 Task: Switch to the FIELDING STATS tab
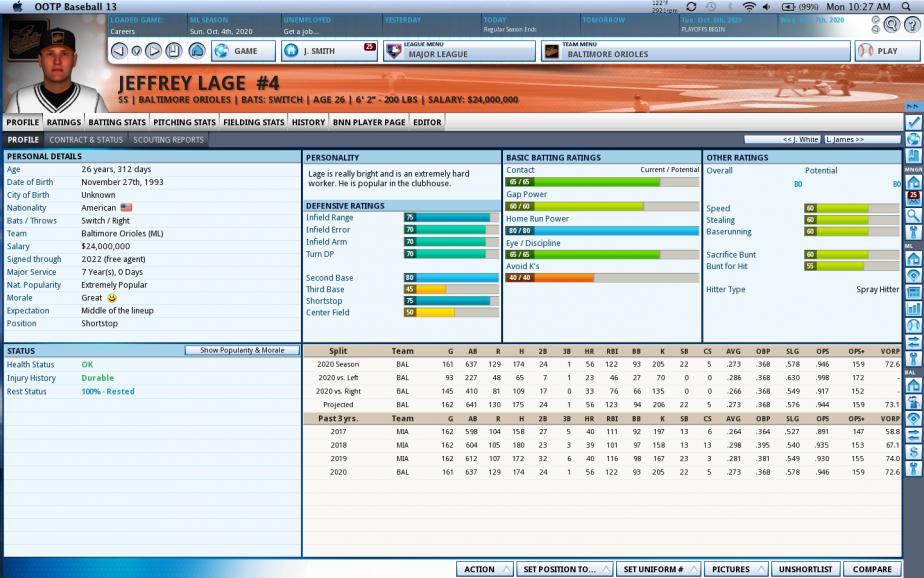pos(253,122)
